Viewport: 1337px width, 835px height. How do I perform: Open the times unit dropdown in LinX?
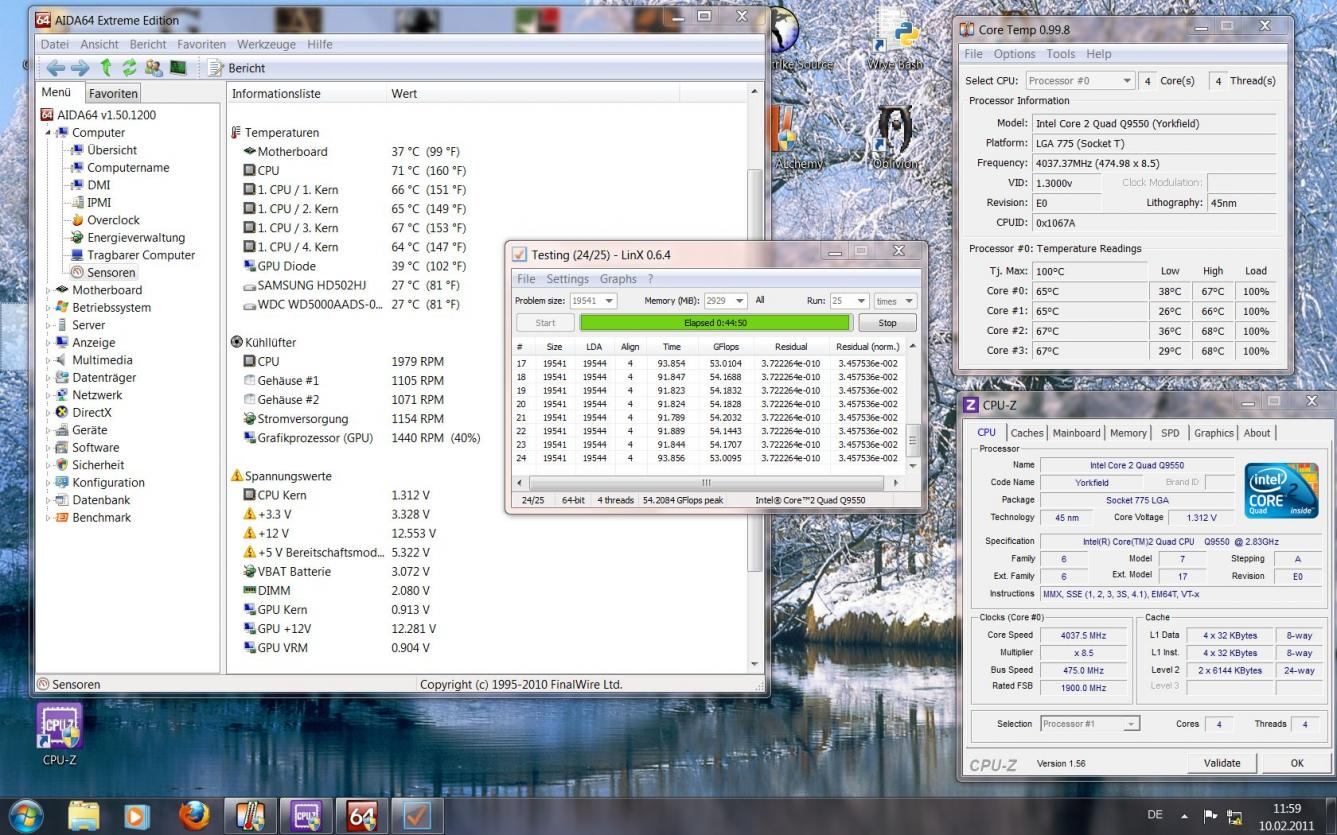(895, 300)
